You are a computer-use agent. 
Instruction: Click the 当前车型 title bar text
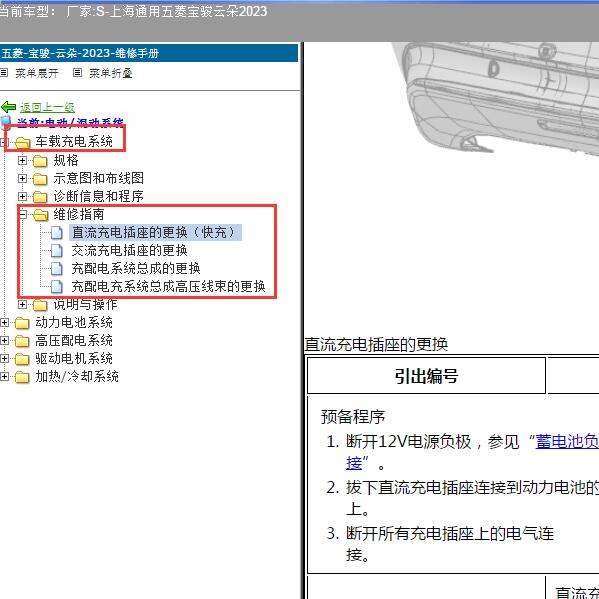pyautogui.click(x=133, y=11)
